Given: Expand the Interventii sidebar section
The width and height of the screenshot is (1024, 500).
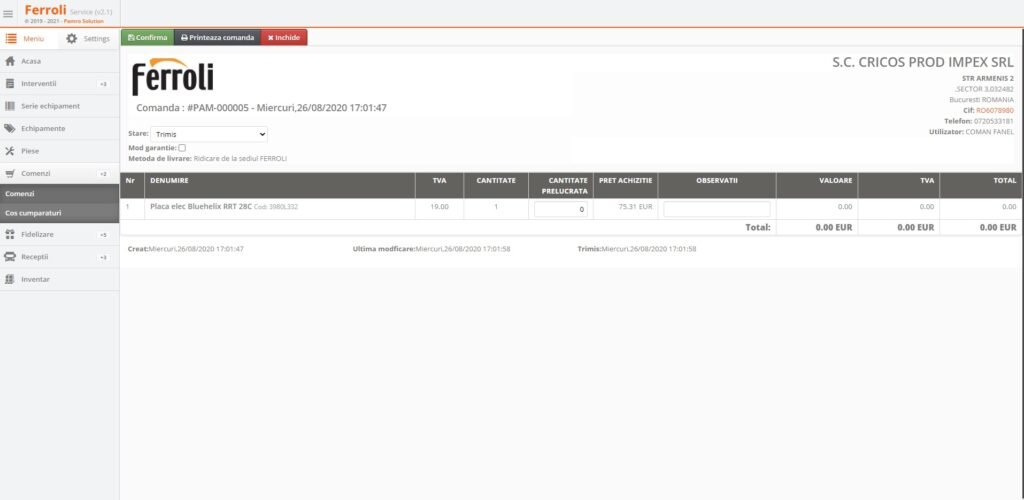Looking at the screenshot, I should 59,84.
